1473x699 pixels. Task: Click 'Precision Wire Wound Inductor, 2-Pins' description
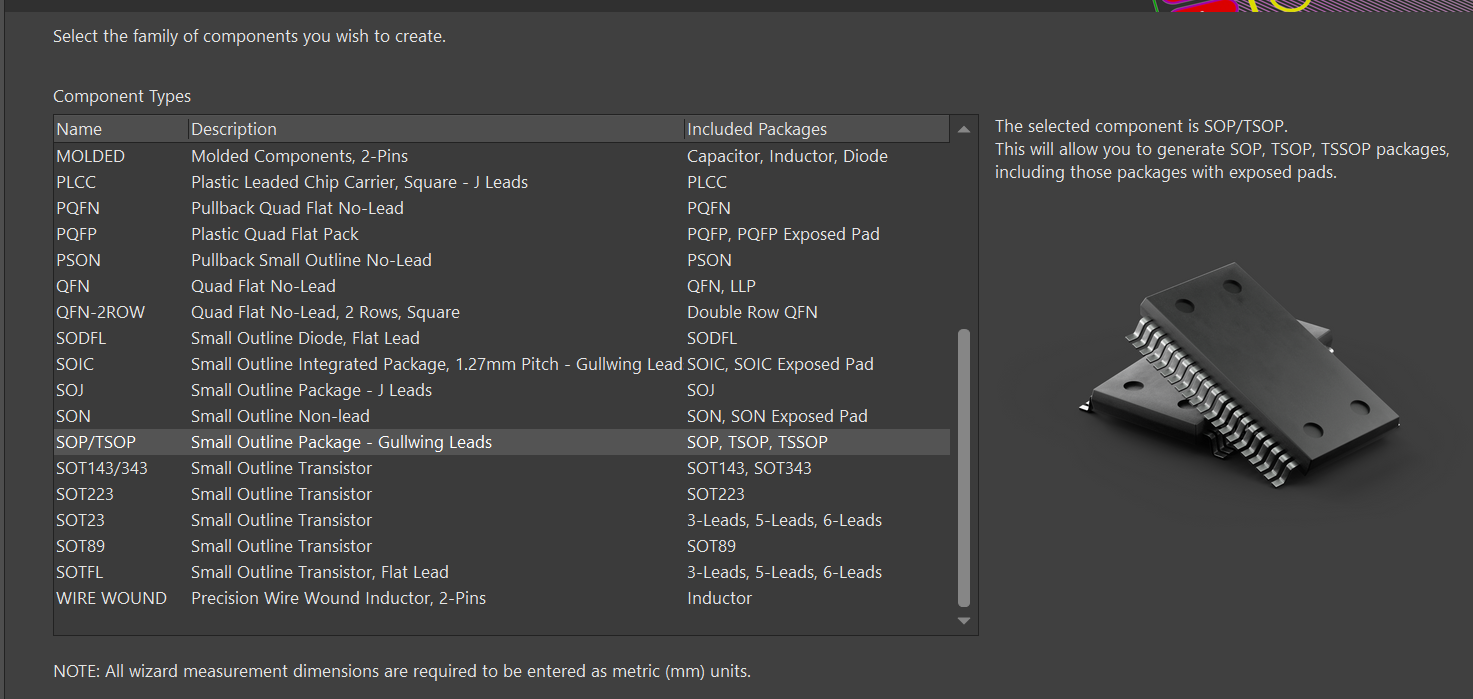338,598
